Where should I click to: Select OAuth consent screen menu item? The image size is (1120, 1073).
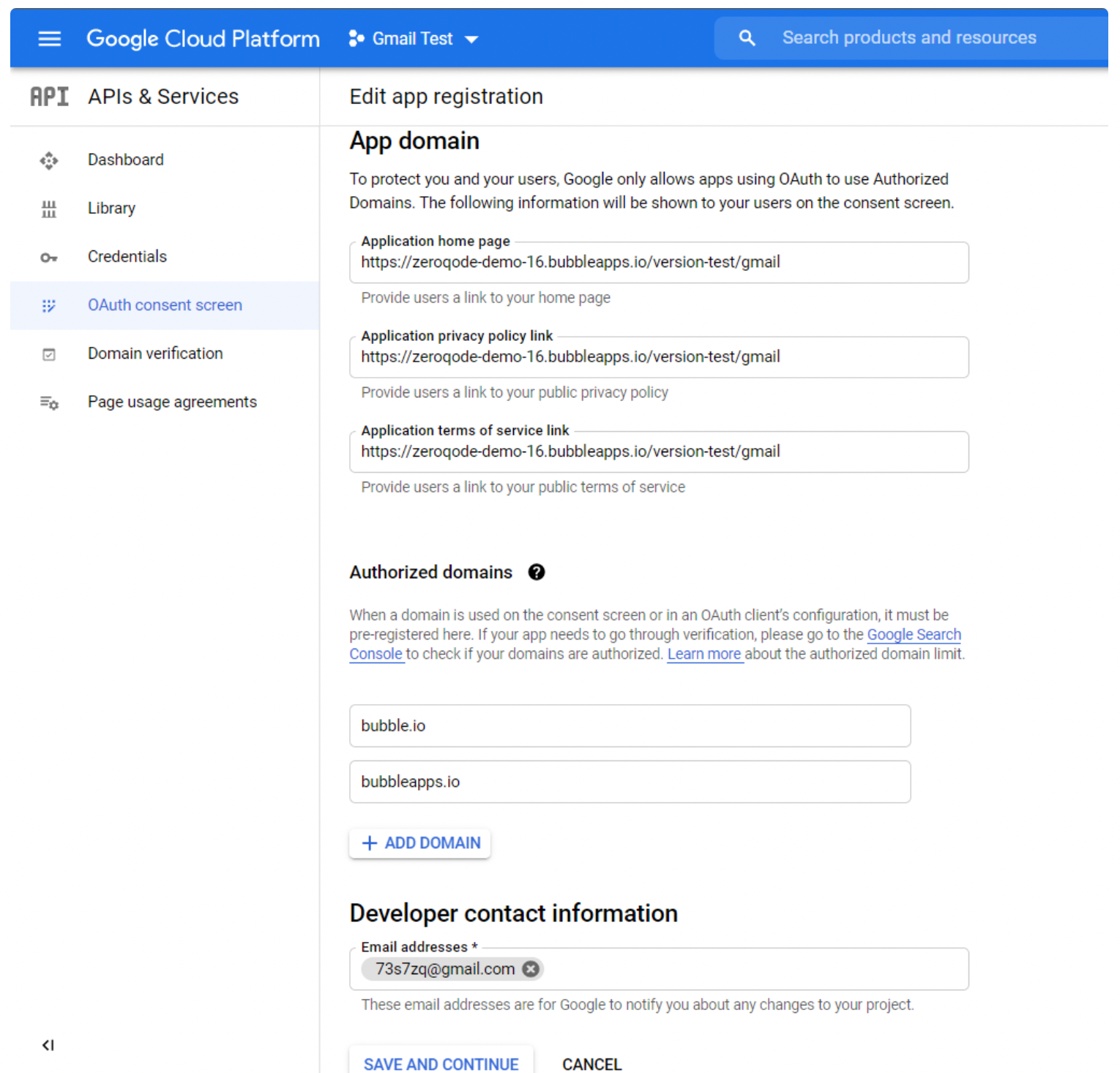click(x=165, y=305)
